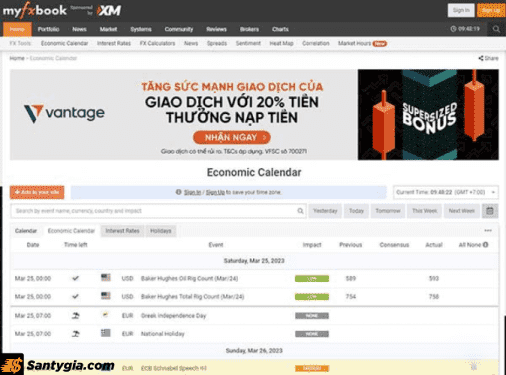Open Interest Rates in FX Tools bar
This screenshot has width=506, height=375.
point(114,43)
